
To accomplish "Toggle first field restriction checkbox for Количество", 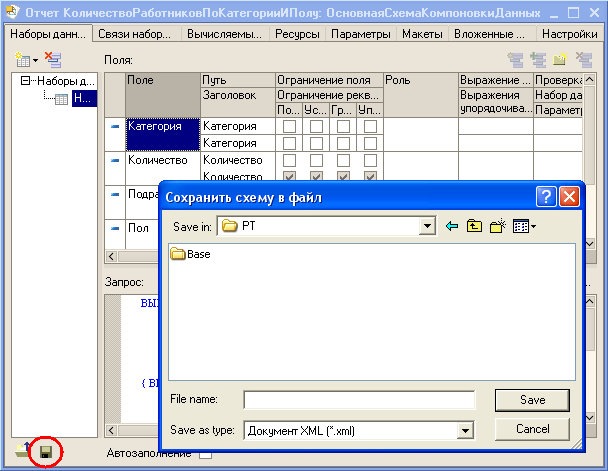I will point(289,160).
